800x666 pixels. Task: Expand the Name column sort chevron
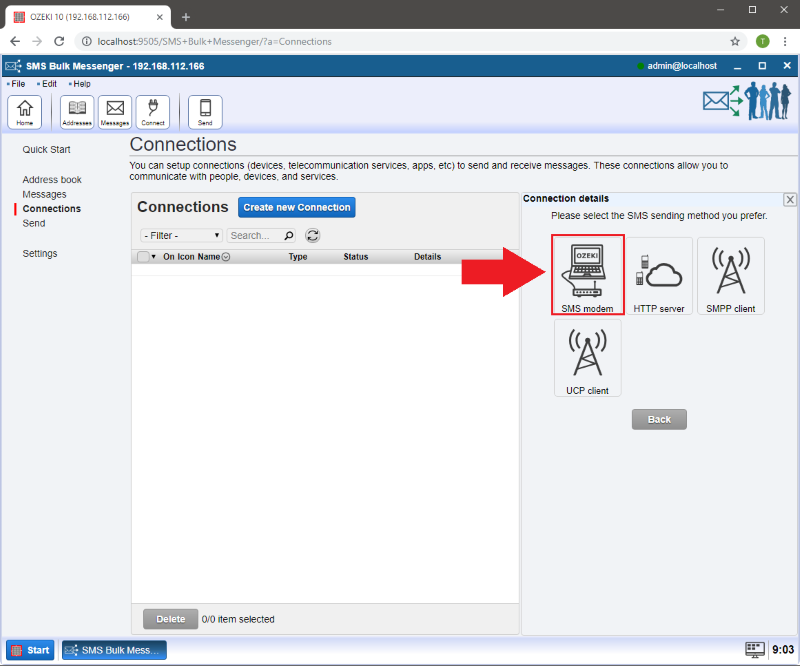pos(226,257)
